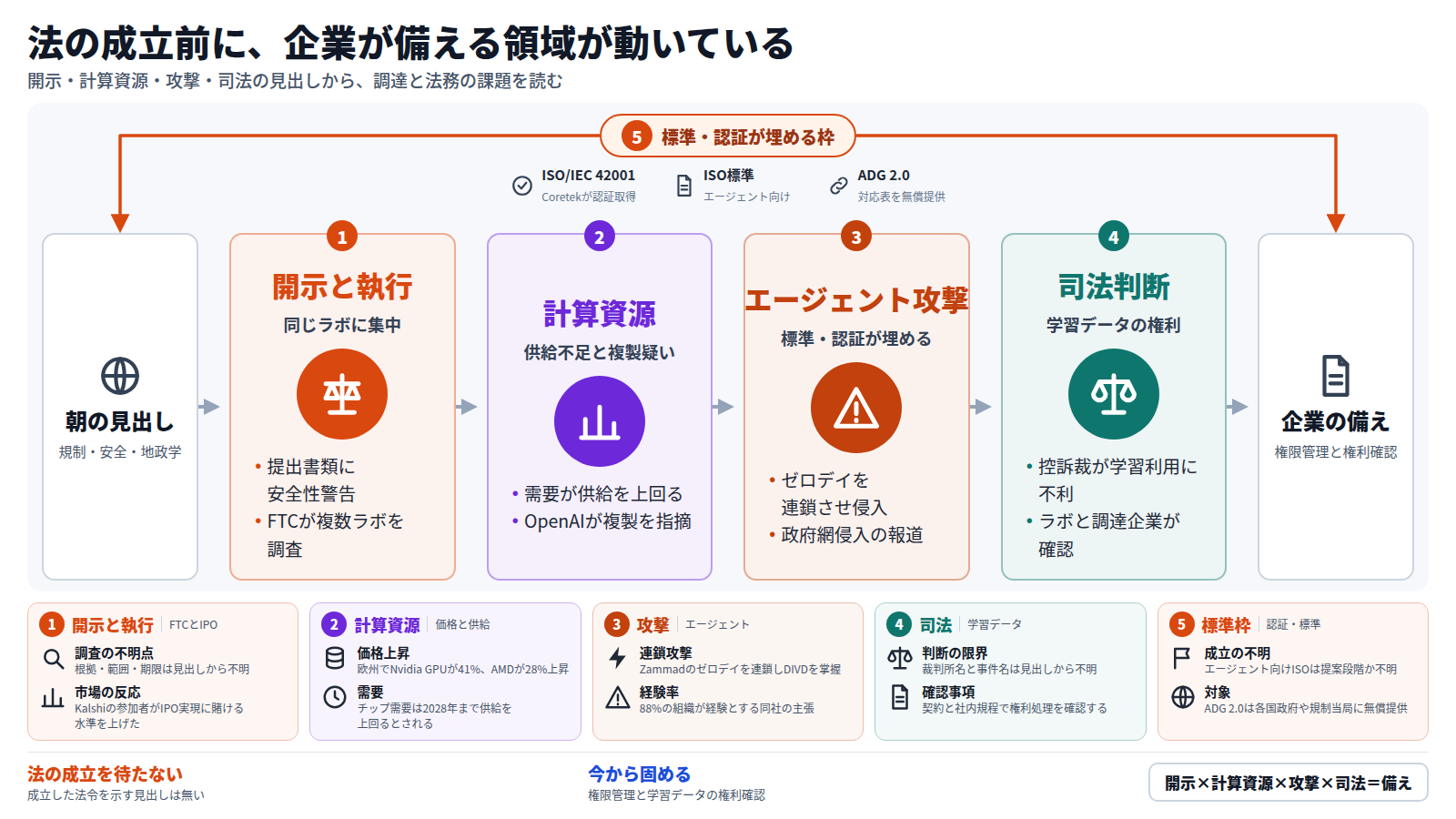Click the document icon above 企業の備え
The image size is (1456, 819).
point(1336,376)
